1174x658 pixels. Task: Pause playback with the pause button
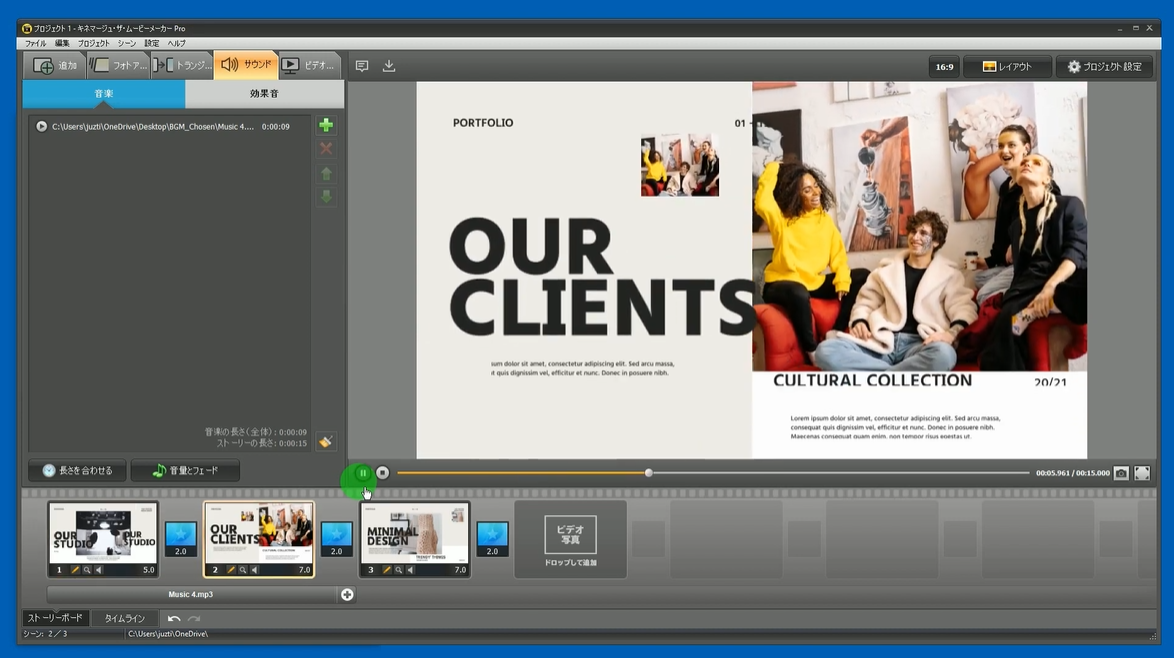pyautogui.click(x=363, y=473)
